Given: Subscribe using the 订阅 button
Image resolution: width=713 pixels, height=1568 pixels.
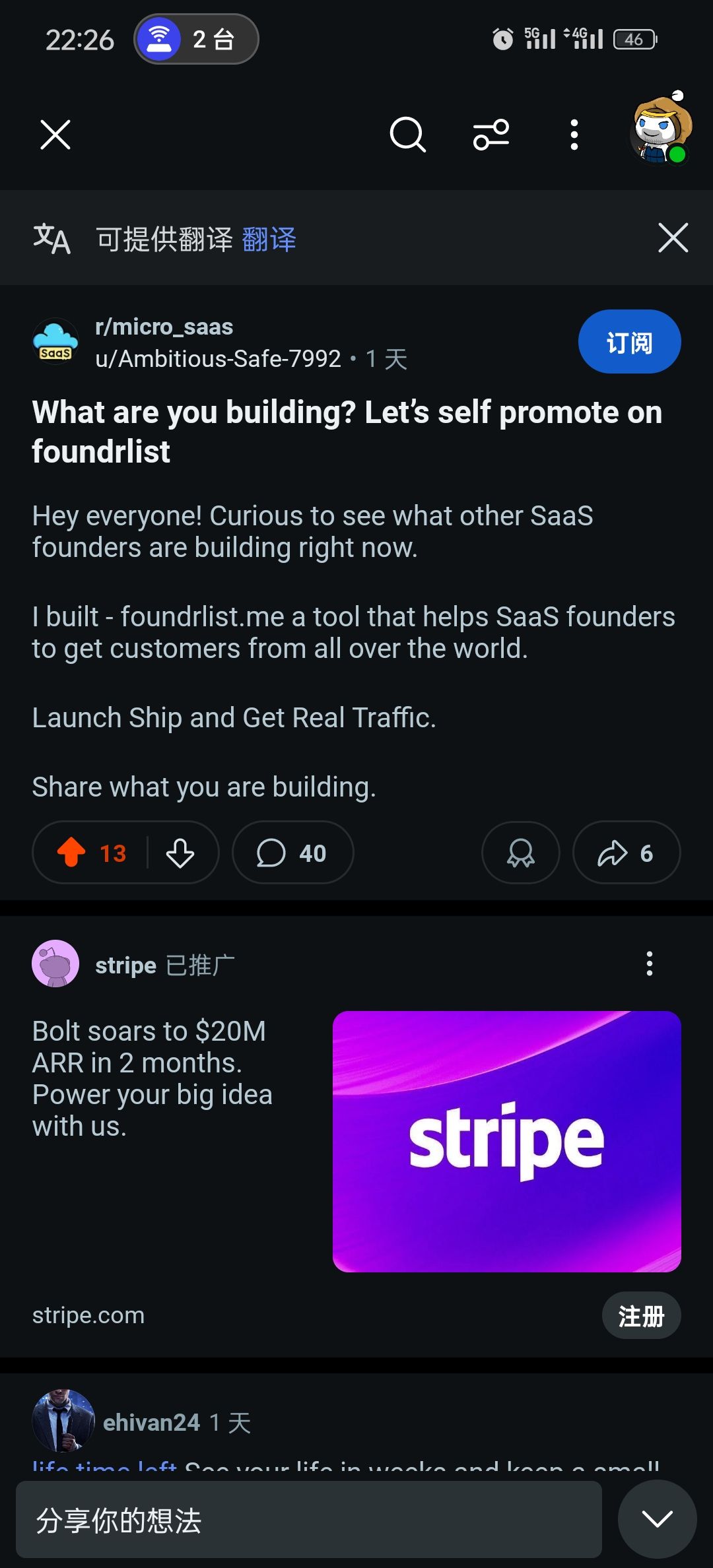Looking at the screenshot, I should (629, 342).
